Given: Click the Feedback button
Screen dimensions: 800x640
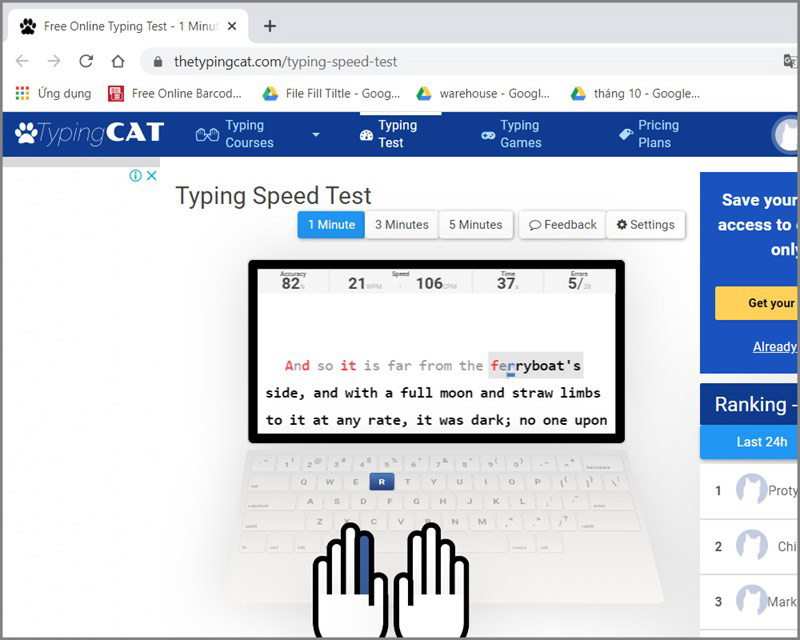Looking at the screenshot, I should tap(563, 225).
